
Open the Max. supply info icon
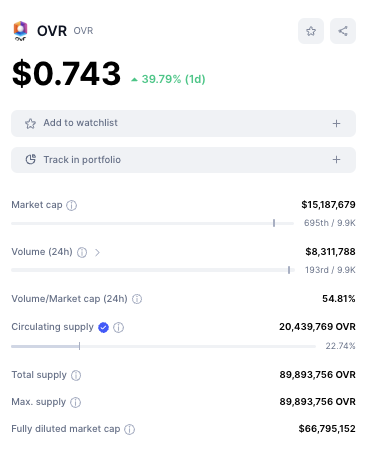pos(75,402)
